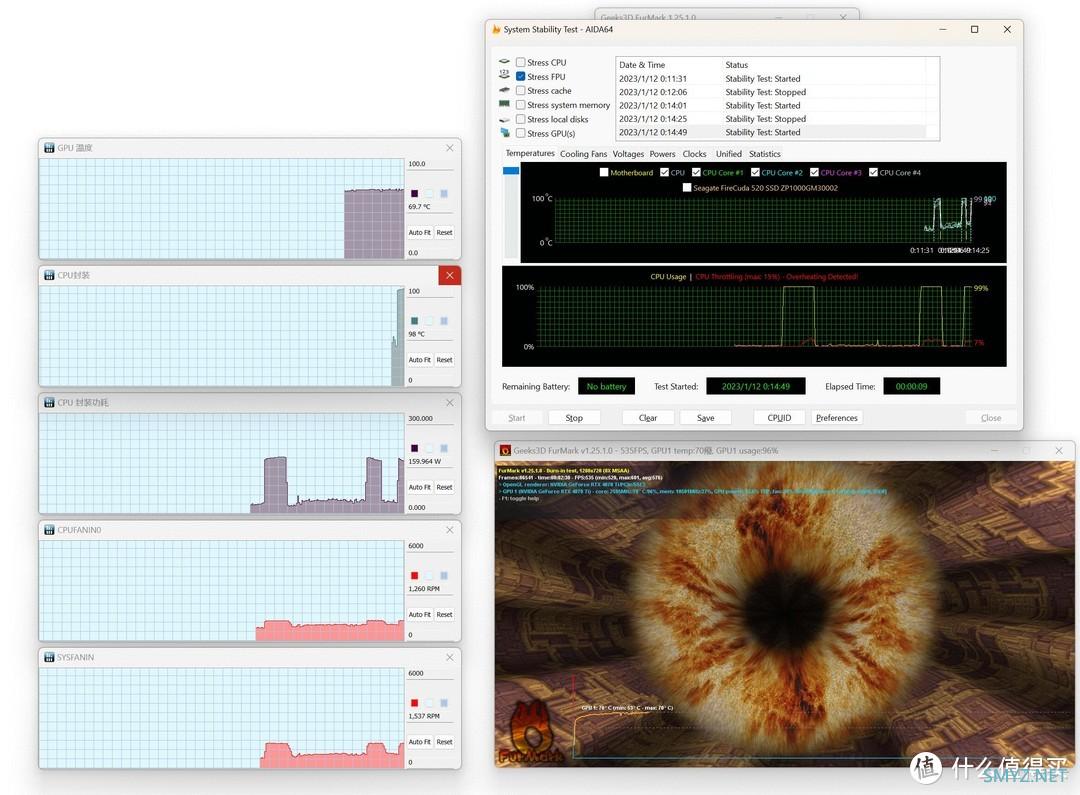Click the disk icon beside Stress local disks
Image resolution: width=1080 pixels, height=795 pixels.
[x=504, y=119]
